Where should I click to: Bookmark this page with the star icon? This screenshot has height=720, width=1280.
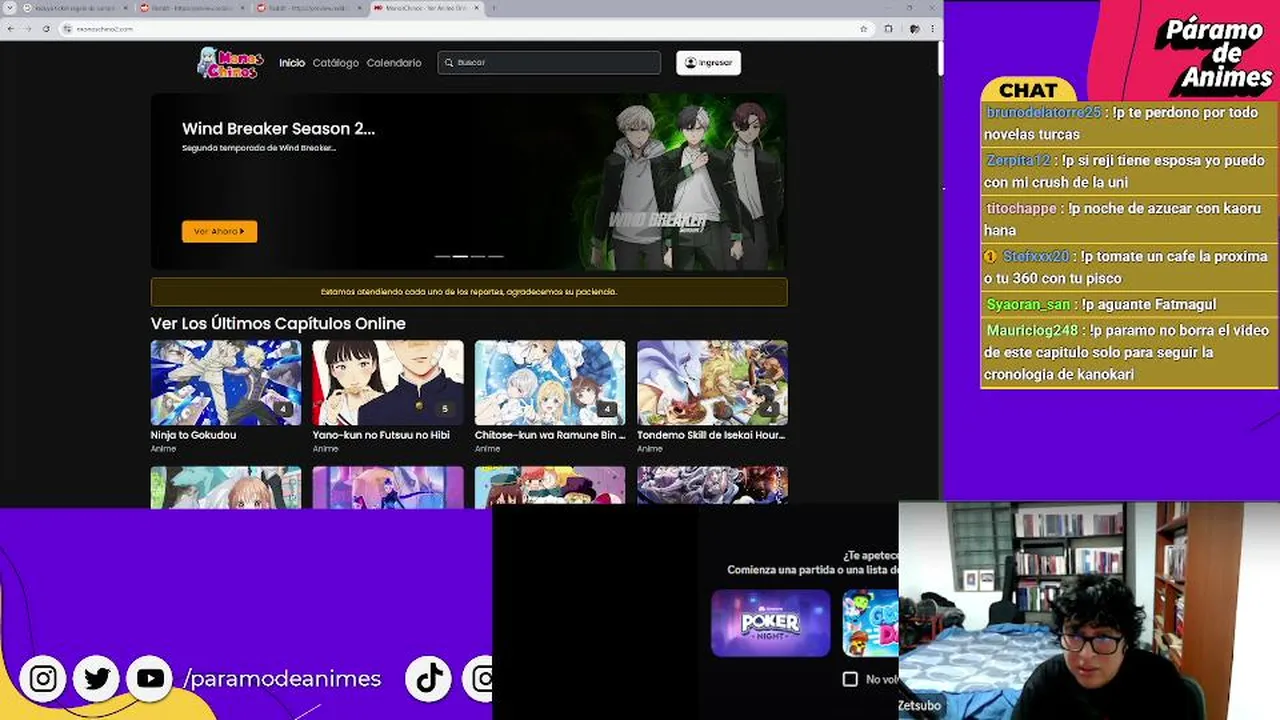coord(864,29)
